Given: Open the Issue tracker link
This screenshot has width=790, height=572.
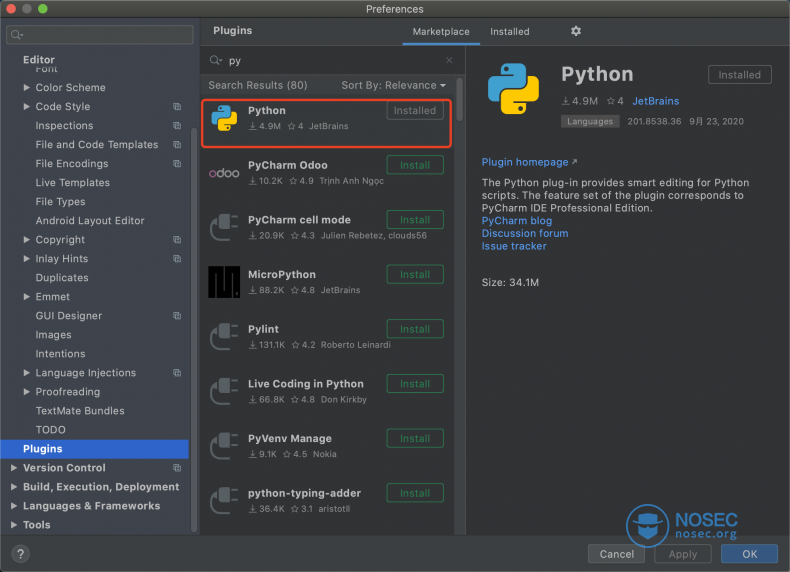Looking at the screenshot, I should 514,246.
